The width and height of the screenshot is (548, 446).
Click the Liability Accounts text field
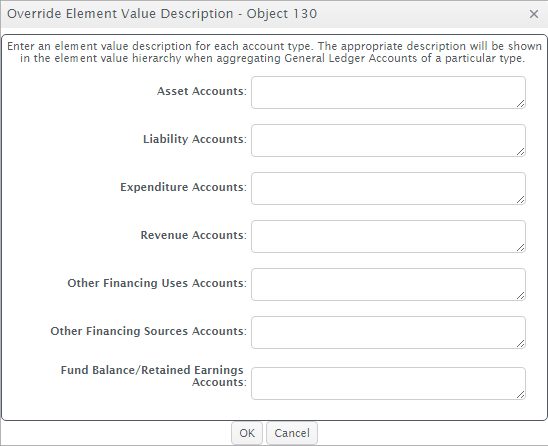click(388, 141)
